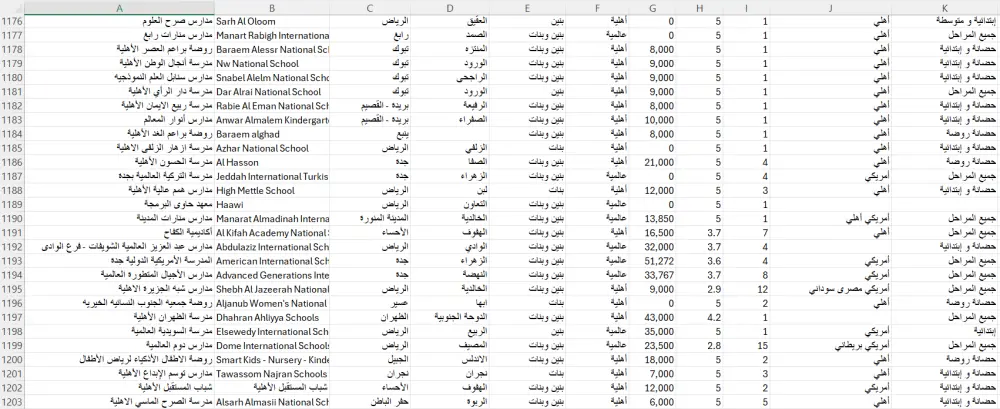Click the cell 'Dome International Schools'
The height and width of the screenshot is (409, 1000).
pyautogui.click(x=272, y=346)
